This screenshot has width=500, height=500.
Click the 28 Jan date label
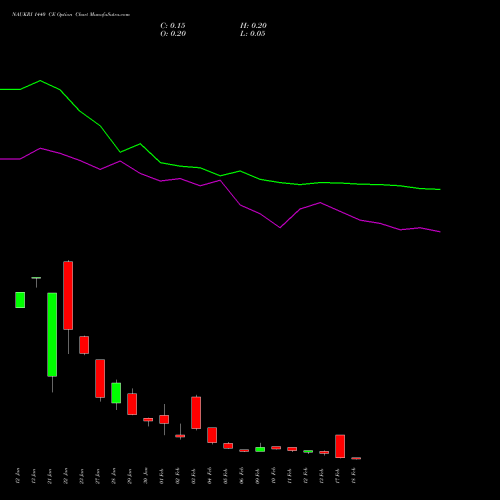[114, 476]
